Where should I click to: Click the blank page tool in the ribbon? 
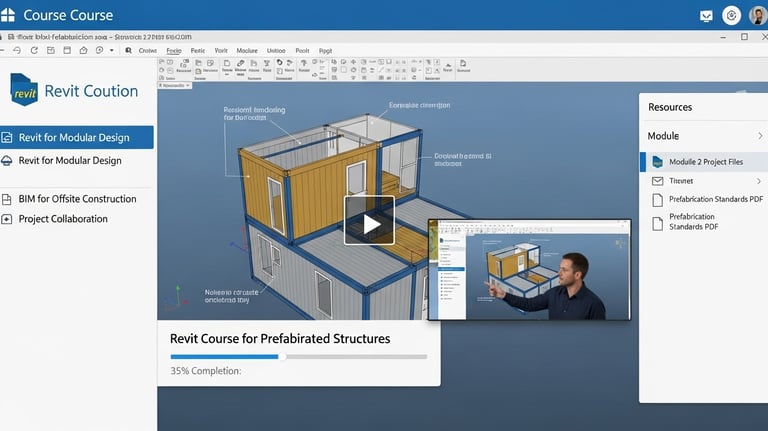click(x=227, y=64)
